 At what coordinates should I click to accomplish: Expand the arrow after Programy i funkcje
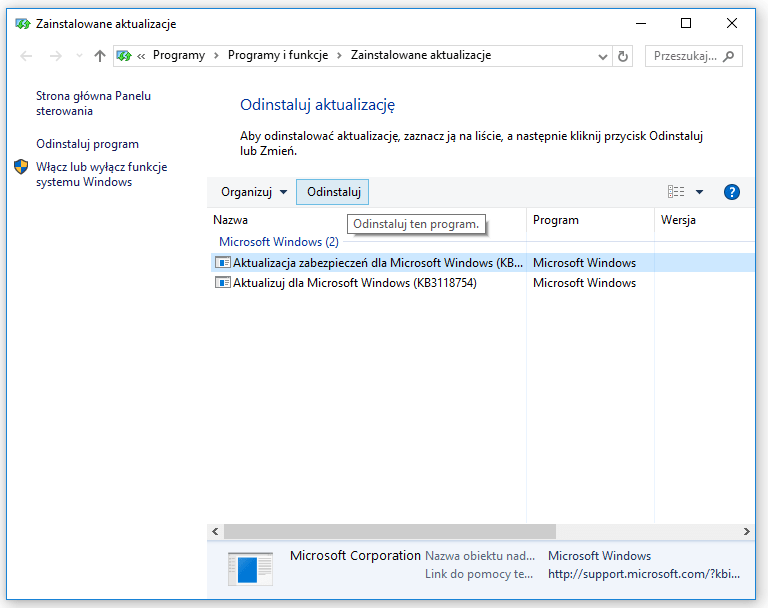[x=339, y=56]
